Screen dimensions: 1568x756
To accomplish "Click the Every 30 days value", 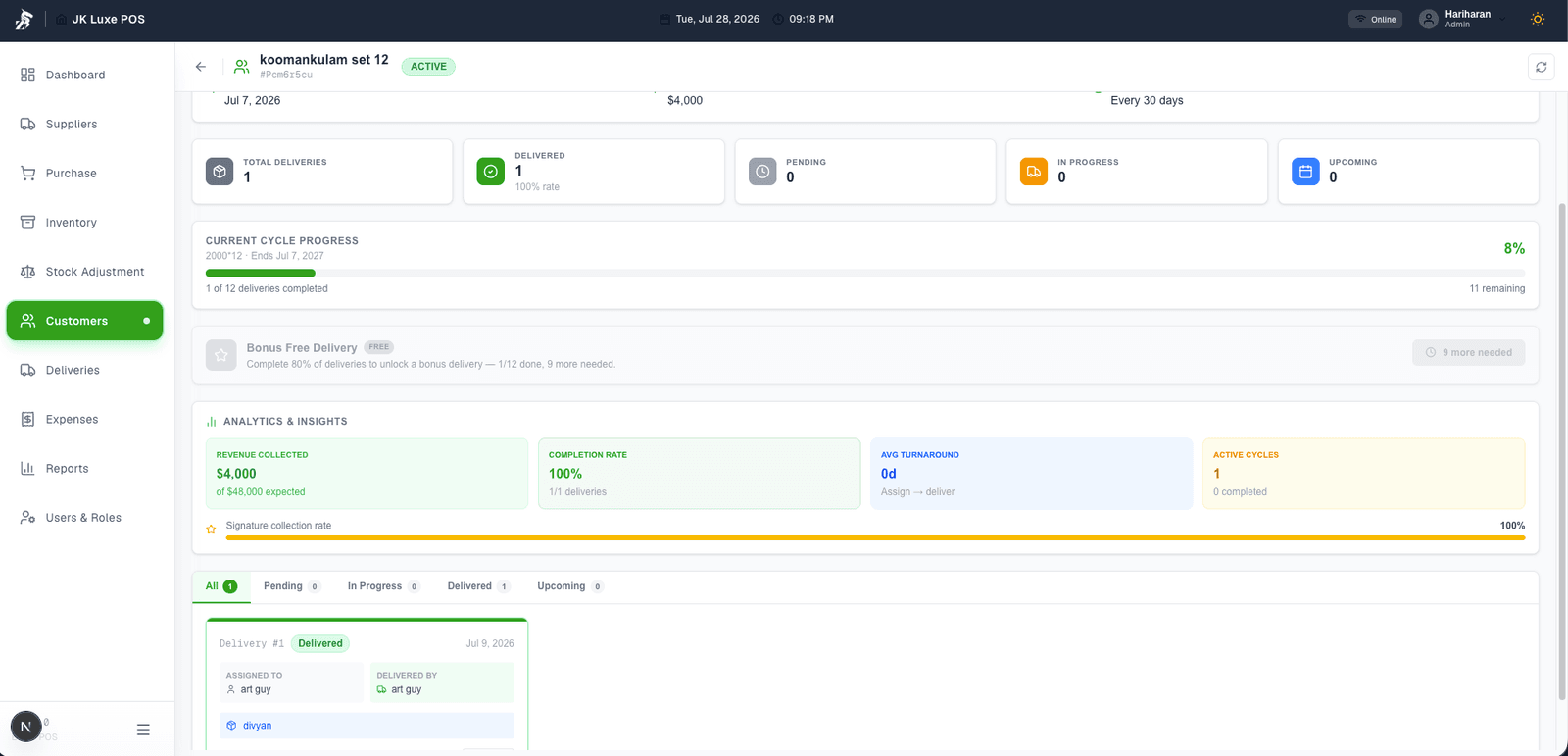I will 1147,101.
